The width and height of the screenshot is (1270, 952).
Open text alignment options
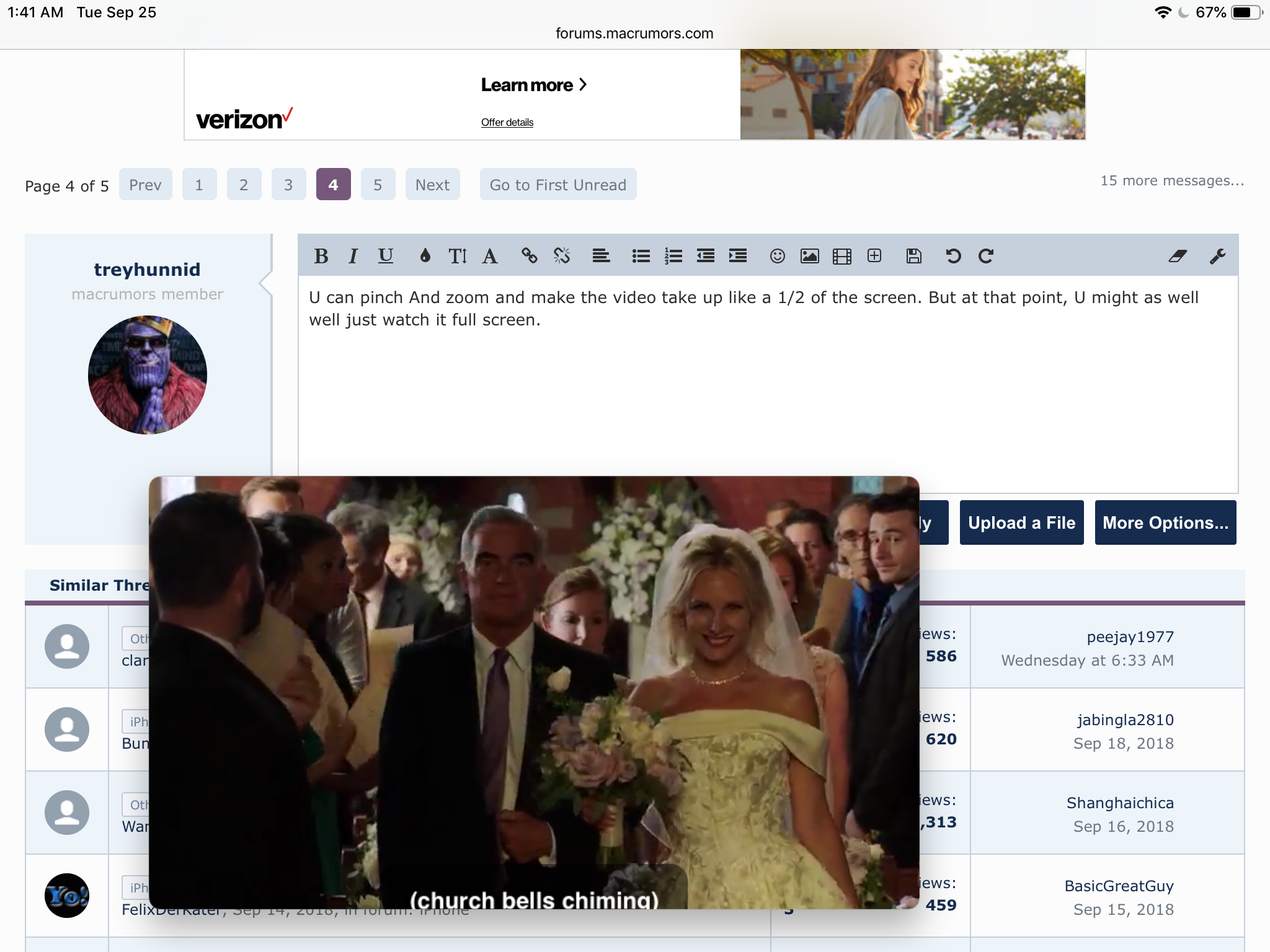tap(601, 256)
